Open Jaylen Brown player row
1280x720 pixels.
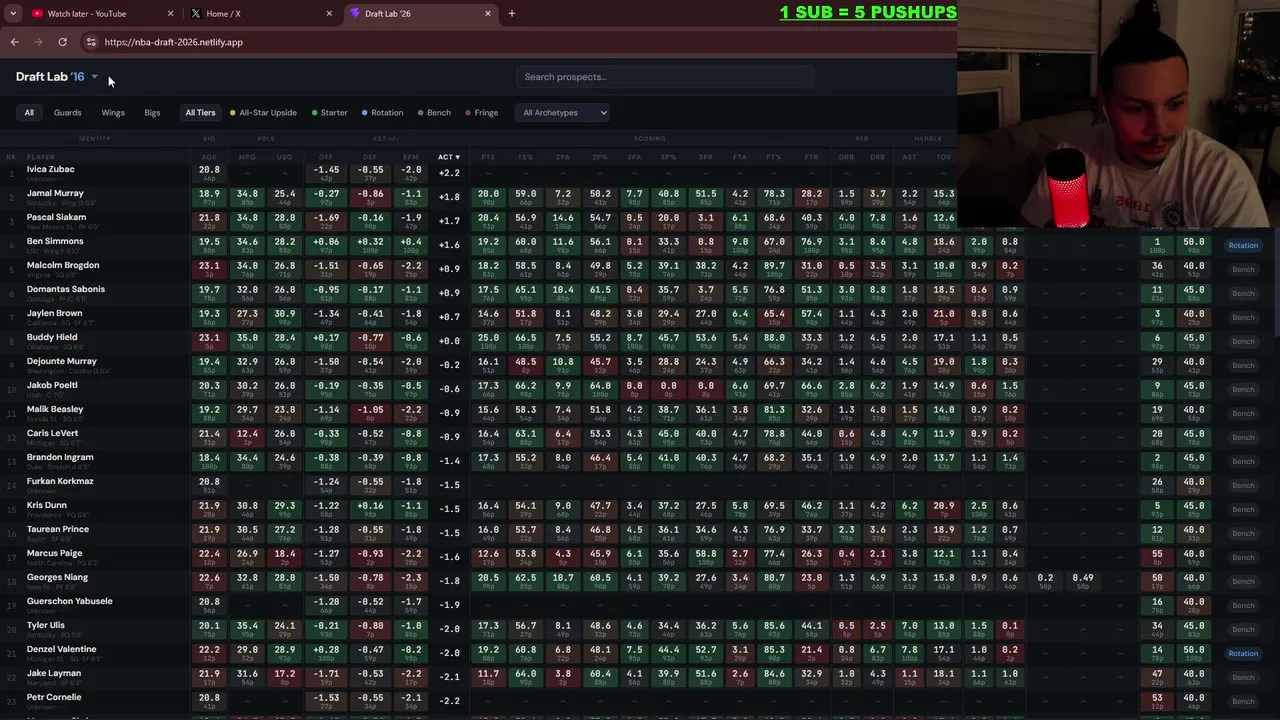(x=640, y=317)
